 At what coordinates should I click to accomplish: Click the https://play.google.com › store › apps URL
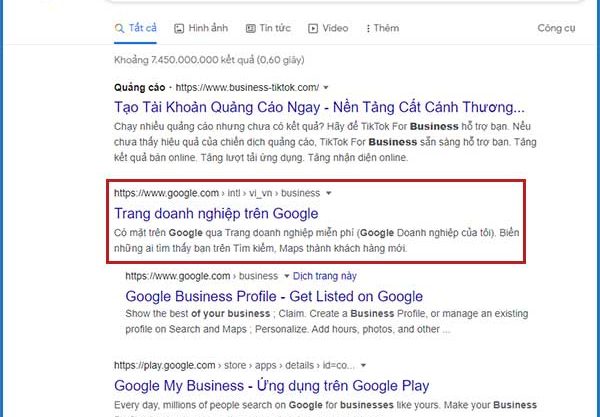click(x=234, y=366)
